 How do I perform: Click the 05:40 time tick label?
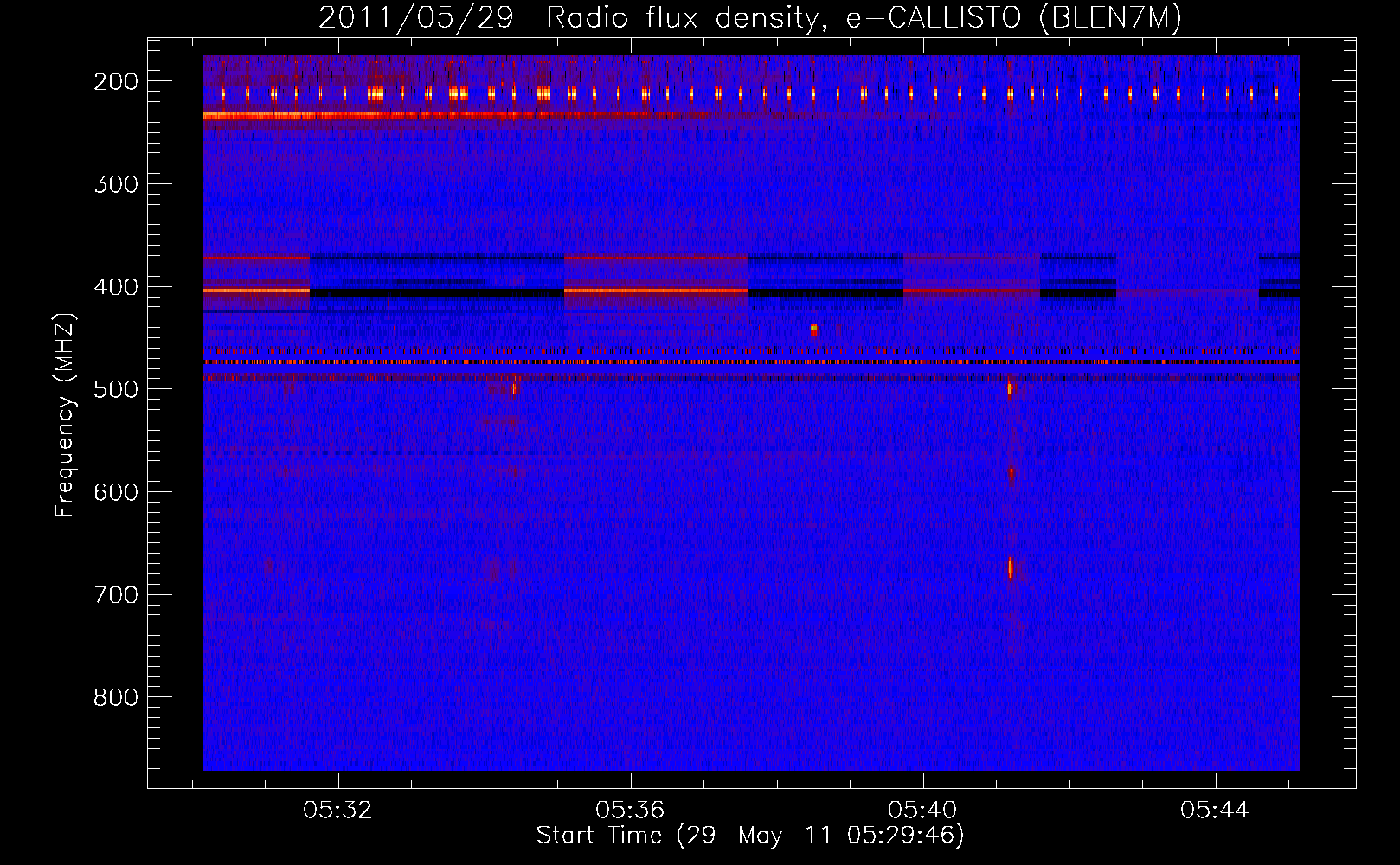click(922, 810)
